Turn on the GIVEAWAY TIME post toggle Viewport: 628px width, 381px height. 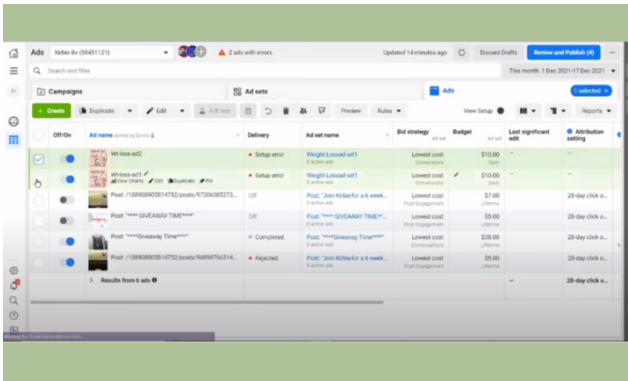click(67, 221)
